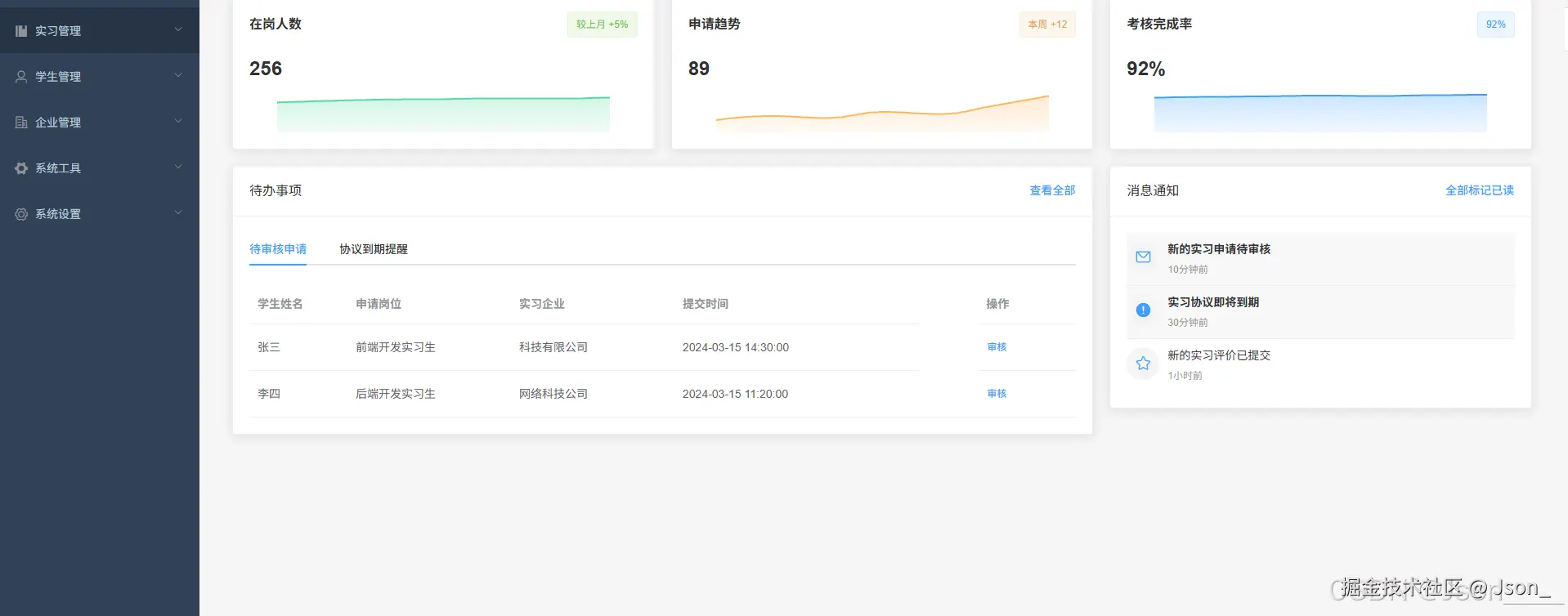Image resolution: width=1568 pixels, height=616 pixels.
Task: Open the 新的实习评价已提交 notification
Action: tap(1320, 365)
